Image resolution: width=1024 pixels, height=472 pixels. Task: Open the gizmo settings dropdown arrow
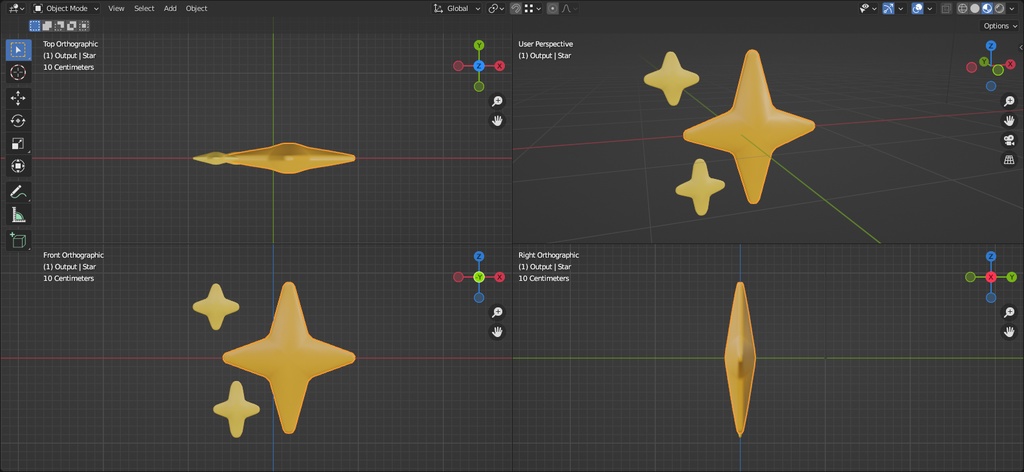click(x=901, y=8)
